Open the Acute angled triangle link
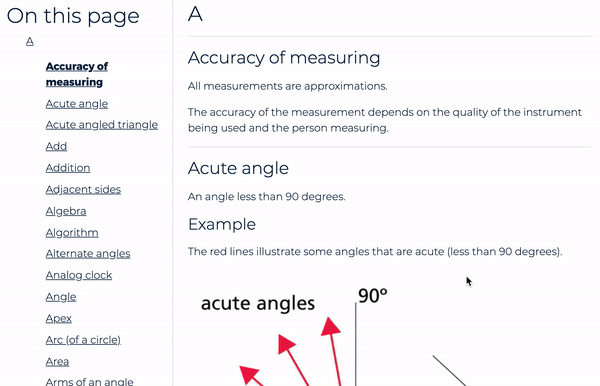This screenshot has width=600, height=386. 101,125
